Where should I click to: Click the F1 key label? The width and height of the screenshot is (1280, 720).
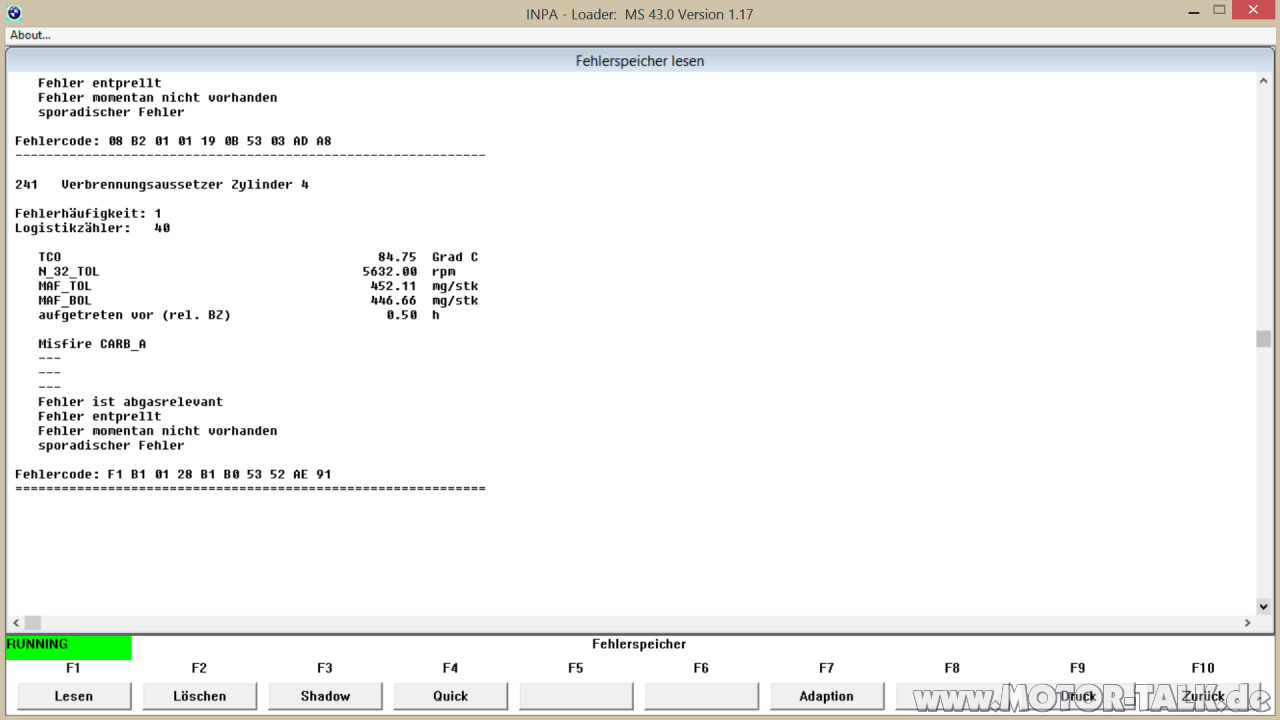pyautogui.click(x=73, y=668)
